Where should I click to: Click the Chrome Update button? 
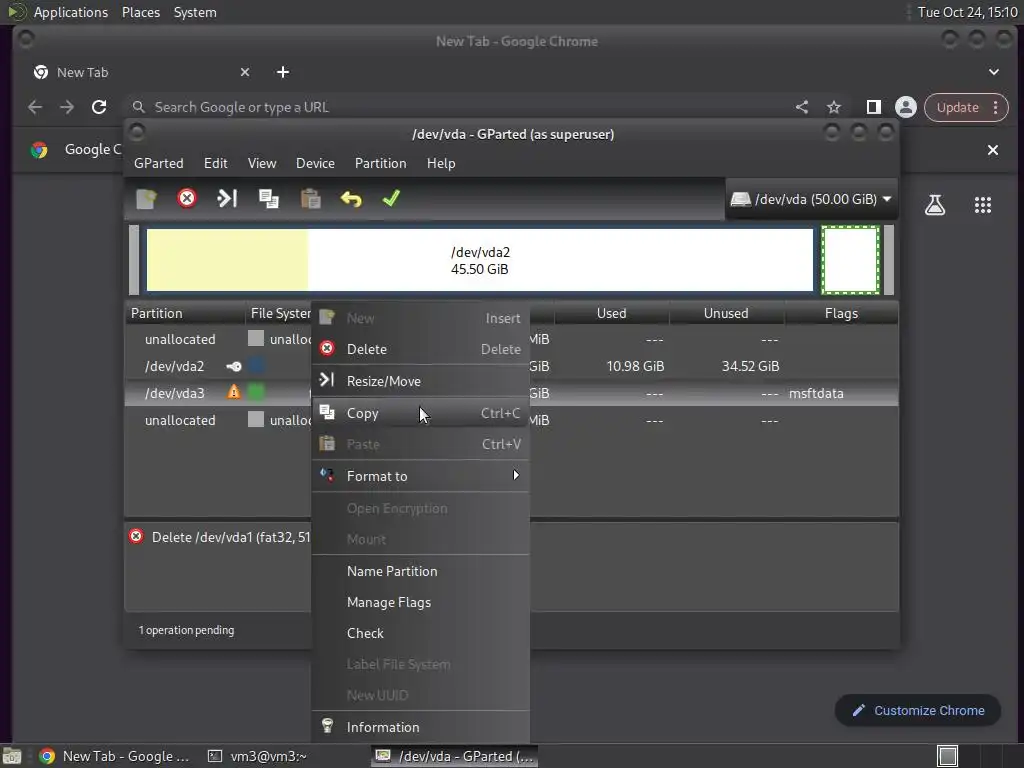coord(966,107)
